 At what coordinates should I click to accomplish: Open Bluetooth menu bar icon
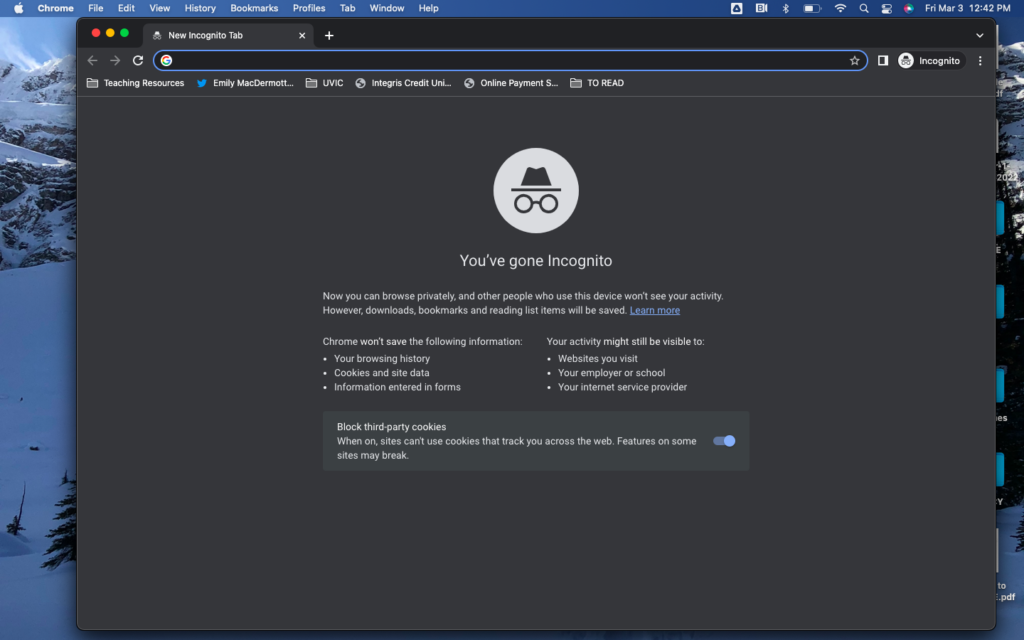coord(786,8)
